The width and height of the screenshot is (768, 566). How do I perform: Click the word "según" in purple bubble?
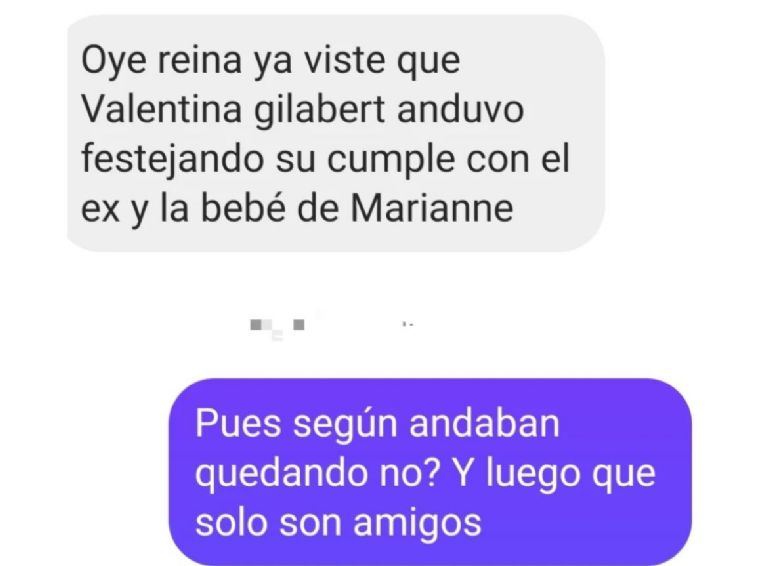click(x=345, y=425)
